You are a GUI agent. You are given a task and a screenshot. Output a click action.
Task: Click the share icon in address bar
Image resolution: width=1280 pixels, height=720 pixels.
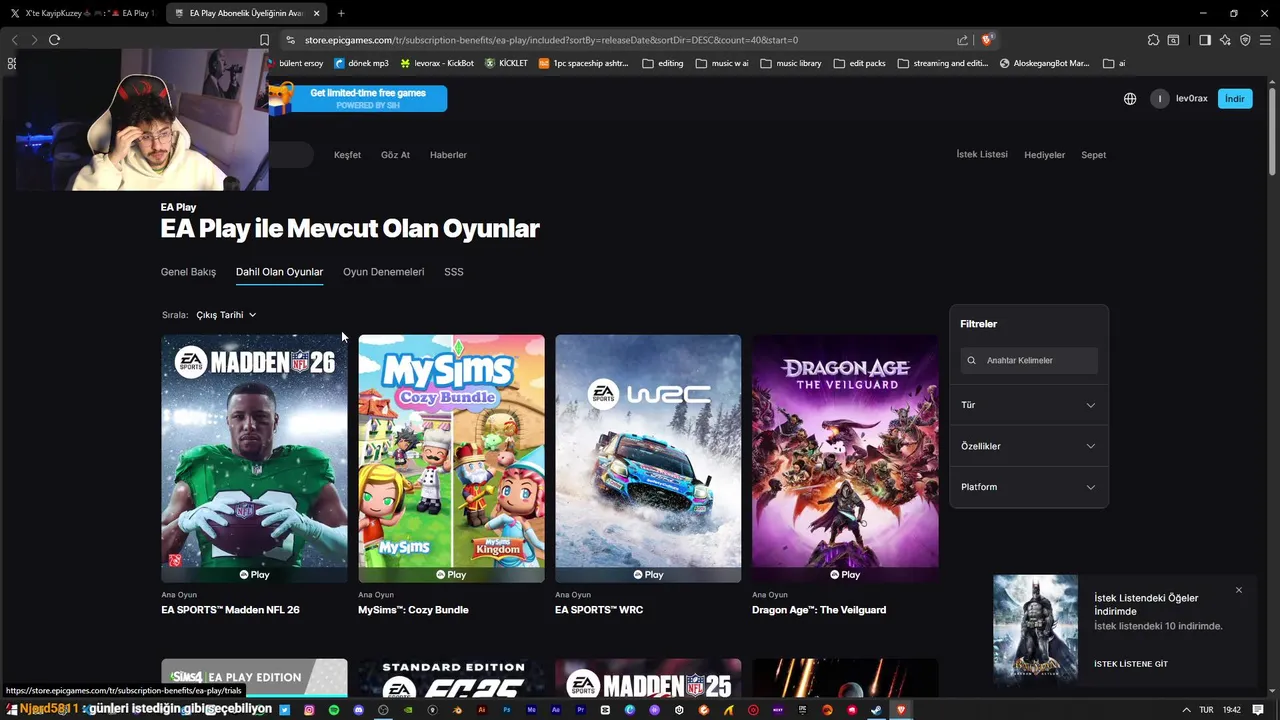tap(962, 40)
